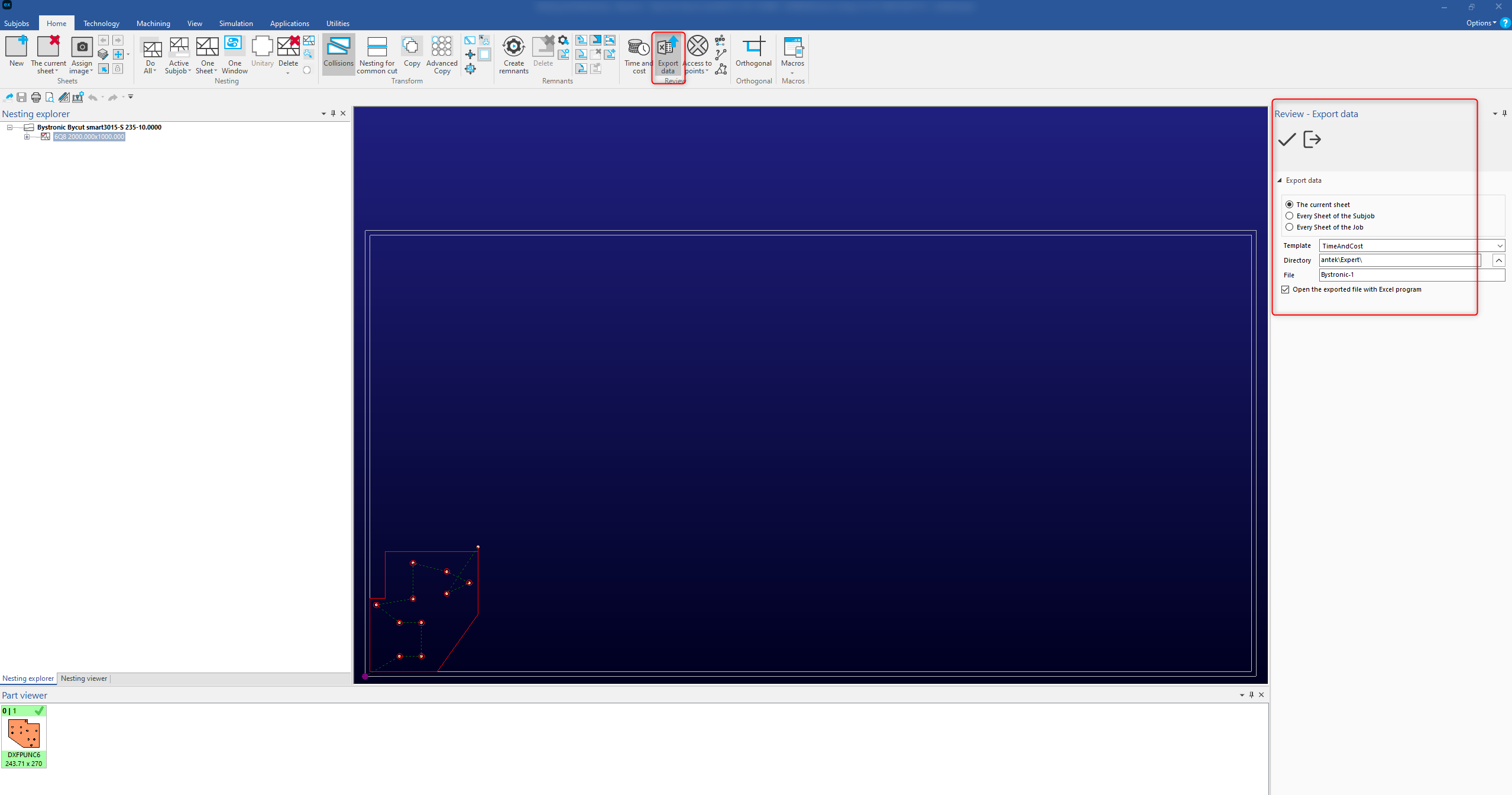
Task: Switch to the Nesting viewer tab
Action: tap(84, 678)
